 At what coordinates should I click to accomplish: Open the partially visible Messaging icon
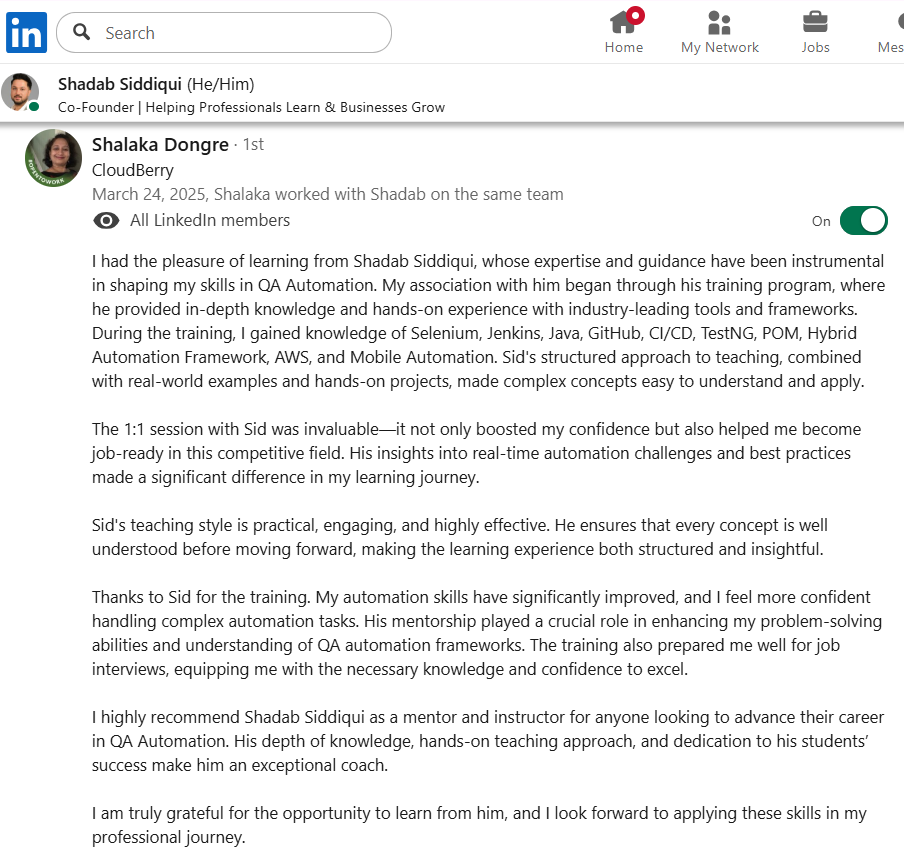894,22
